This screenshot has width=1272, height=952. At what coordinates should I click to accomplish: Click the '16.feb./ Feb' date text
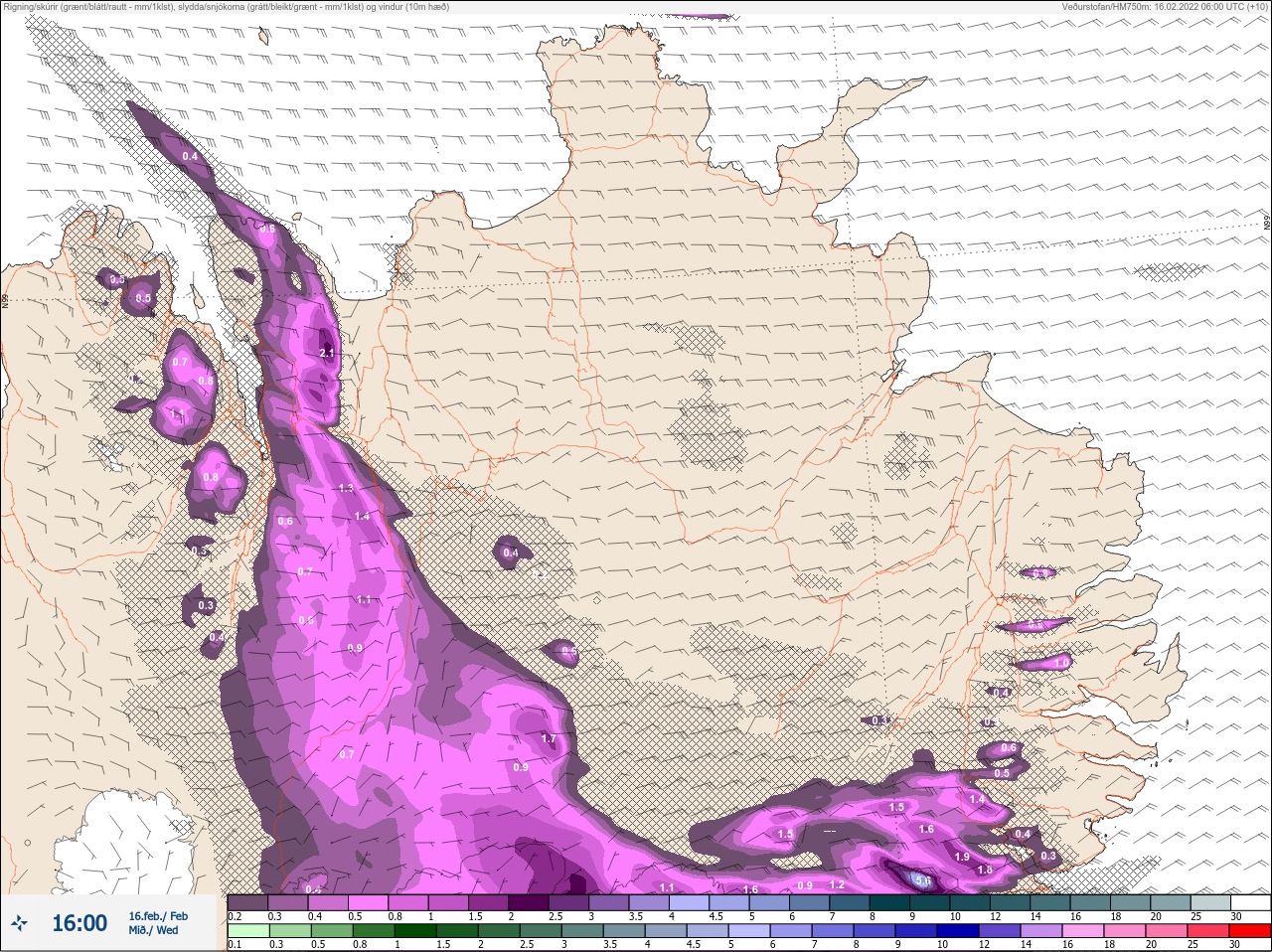coord(158,915)
